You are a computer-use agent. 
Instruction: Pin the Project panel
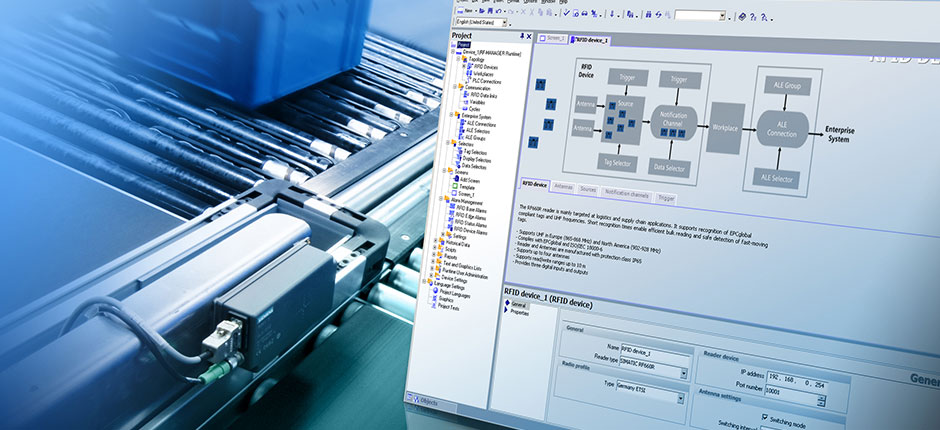click(x=522, y=36)
